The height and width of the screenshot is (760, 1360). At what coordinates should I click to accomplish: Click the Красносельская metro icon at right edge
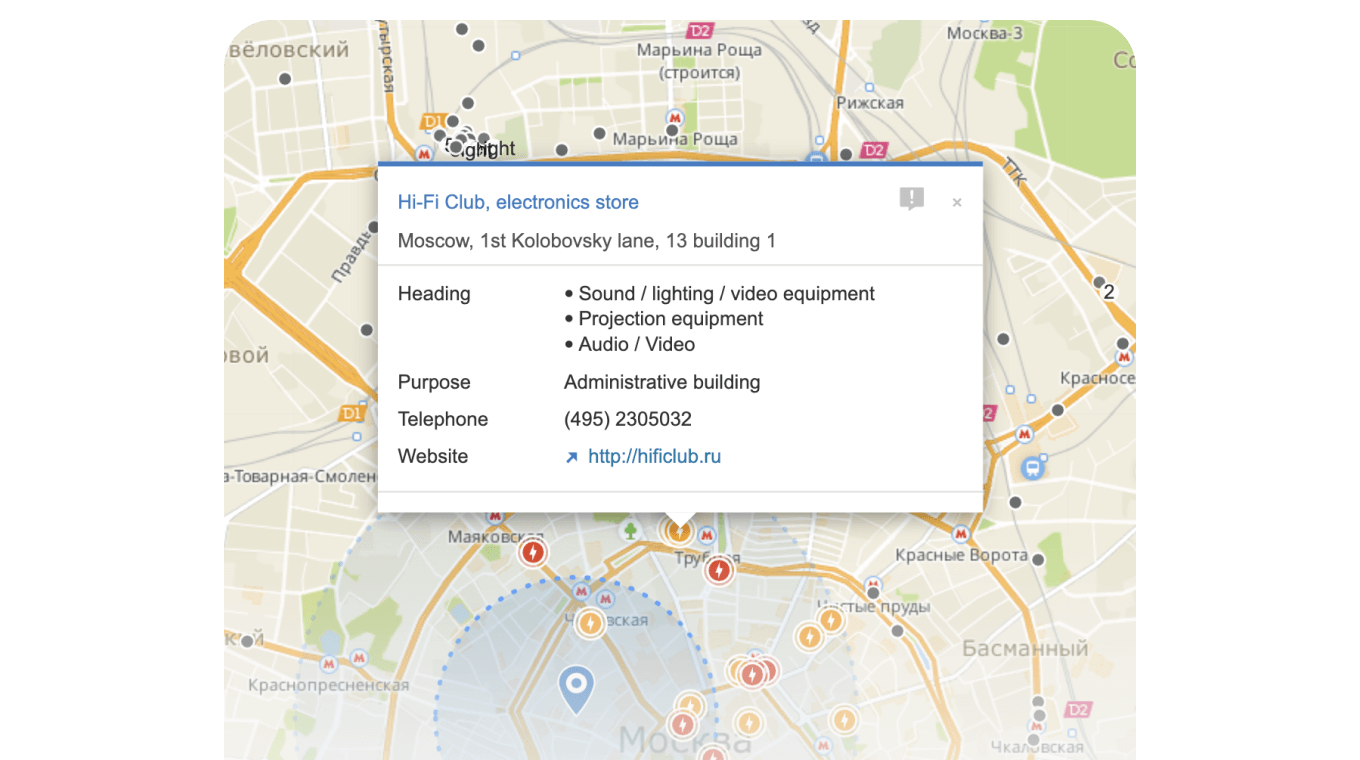[x=1124, y=356]
